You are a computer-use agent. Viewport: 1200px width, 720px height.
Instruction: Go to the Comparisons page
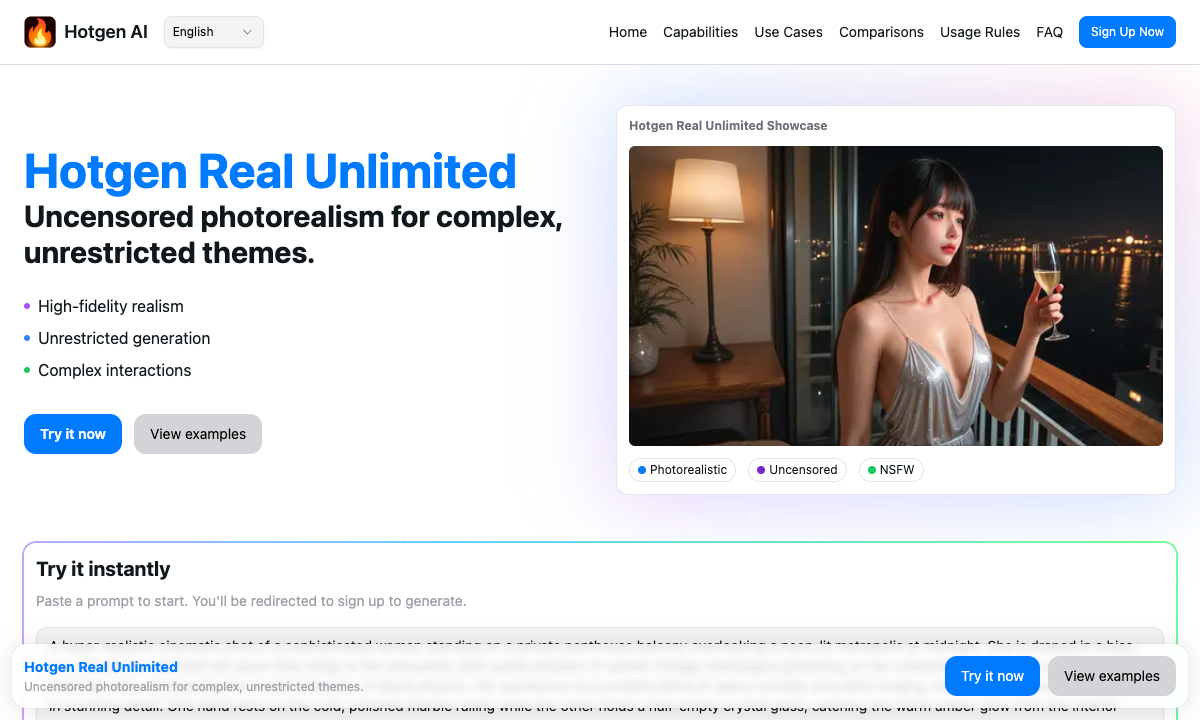coord(881,32)
